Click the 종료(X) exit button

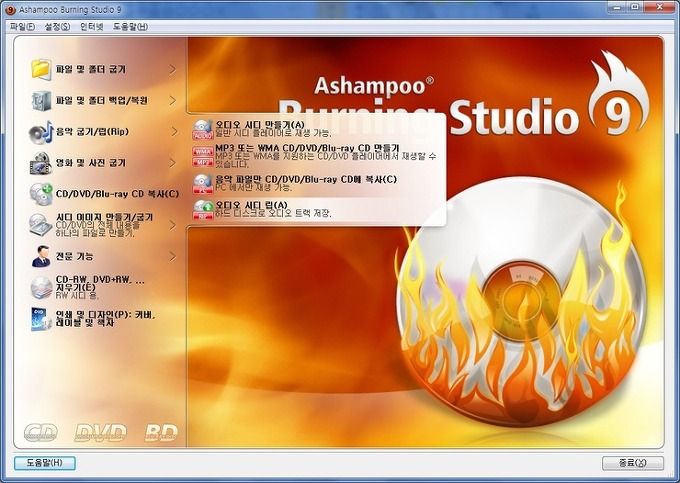(x=633, y=463)
